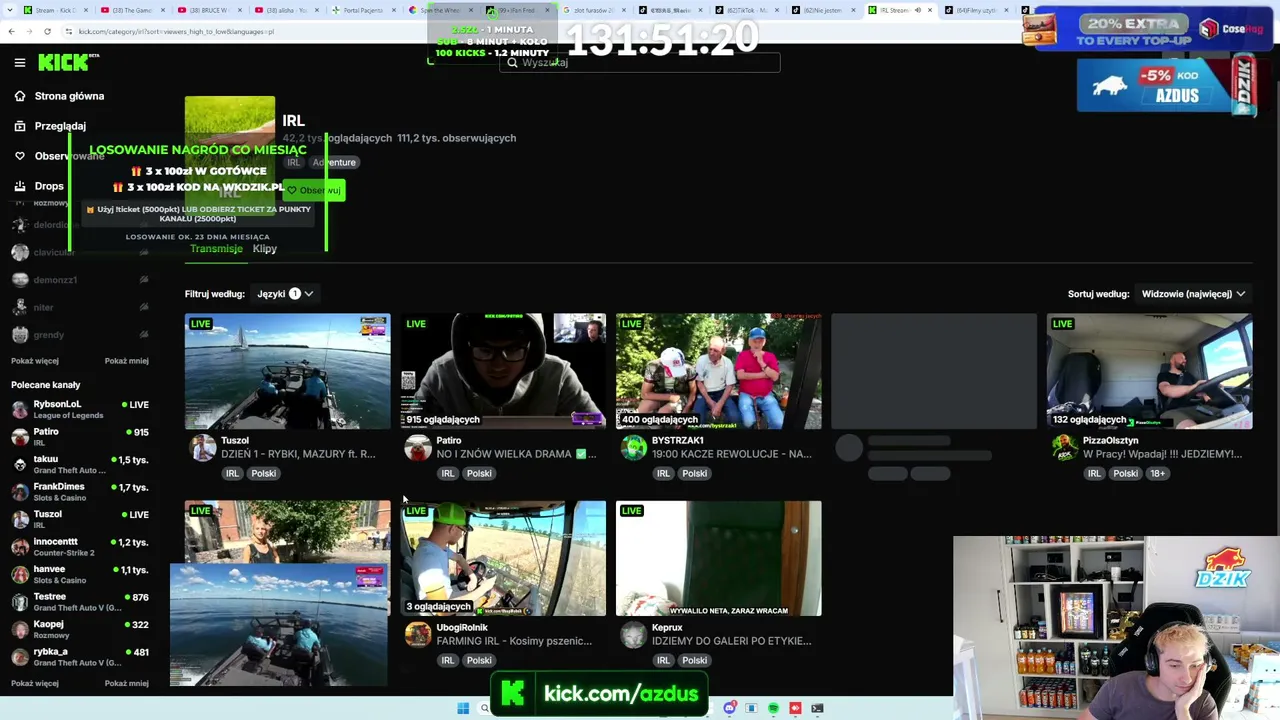Go to Strona główna in sidebar
The height and width of the screenshot is (720, 1280).
pos(69,96)
